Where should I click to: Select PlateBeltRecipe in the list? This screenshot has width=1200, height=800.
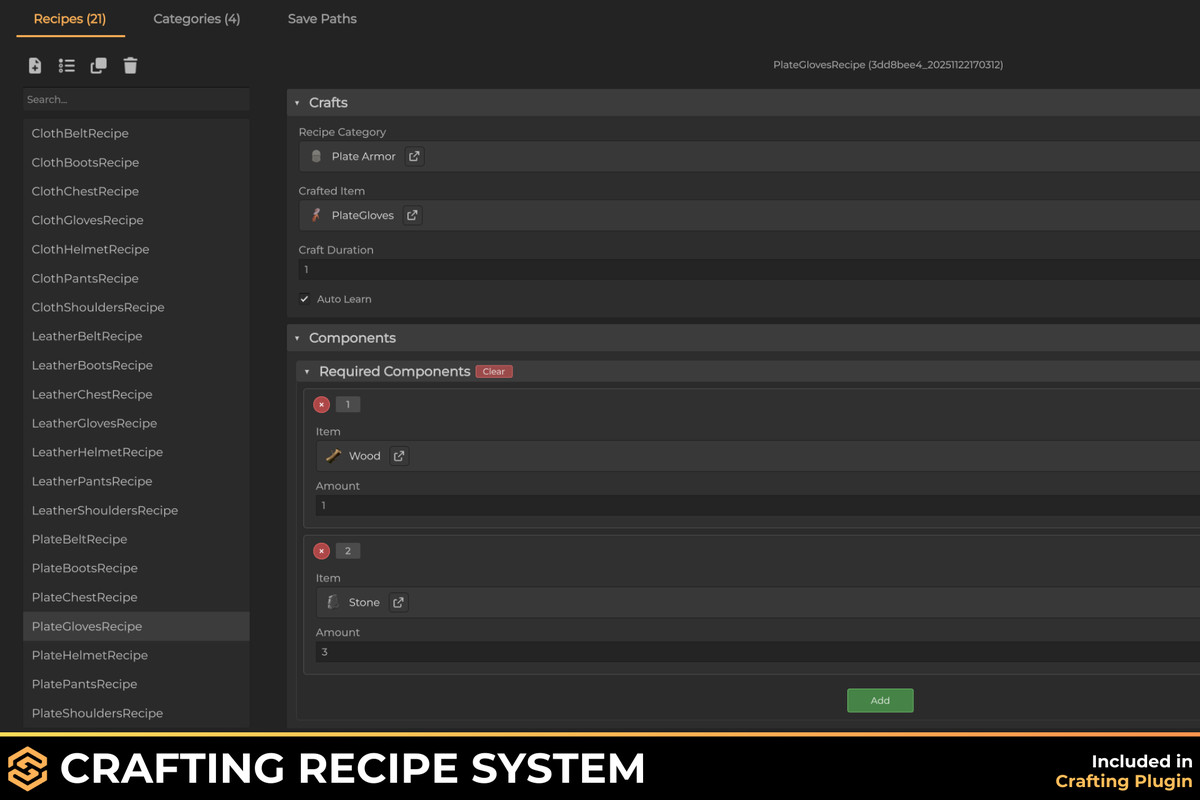pyautogui.click(x=136, y=539)
